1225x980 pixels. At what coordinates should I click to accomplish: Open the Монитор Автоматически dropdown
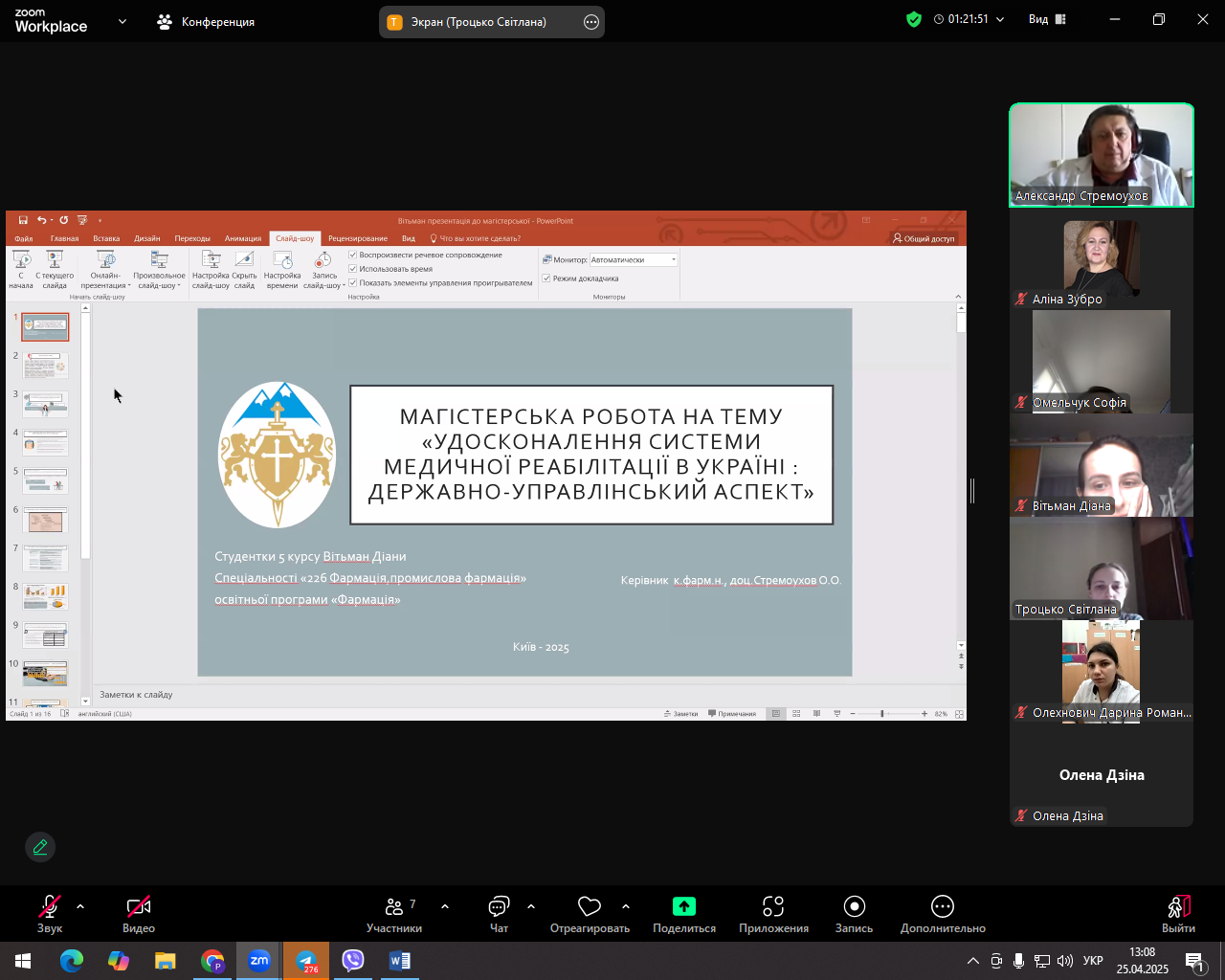click(634, 259)
